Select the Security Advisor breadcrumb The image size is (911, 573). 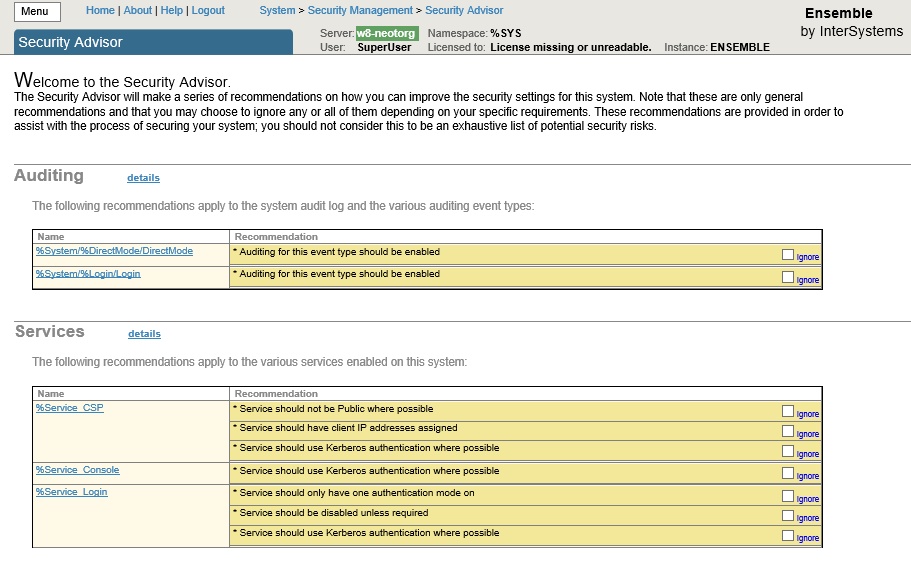(464, 10)
